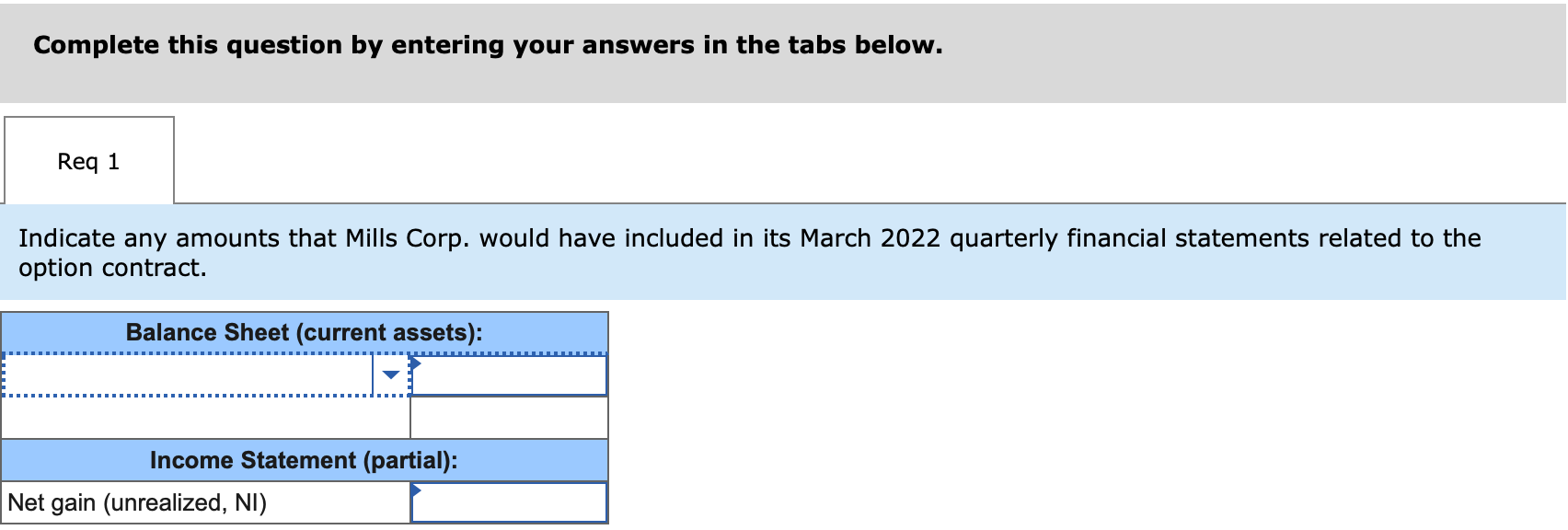The image size is (1568, 530).
Task: Select the blank cell left of the second amount
Action: [202, 417]
